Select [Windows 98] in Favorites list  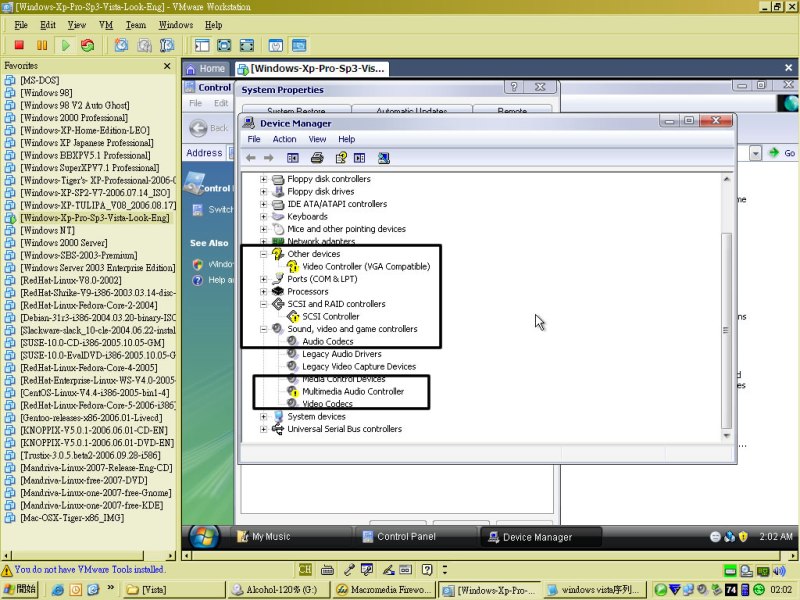46,93
